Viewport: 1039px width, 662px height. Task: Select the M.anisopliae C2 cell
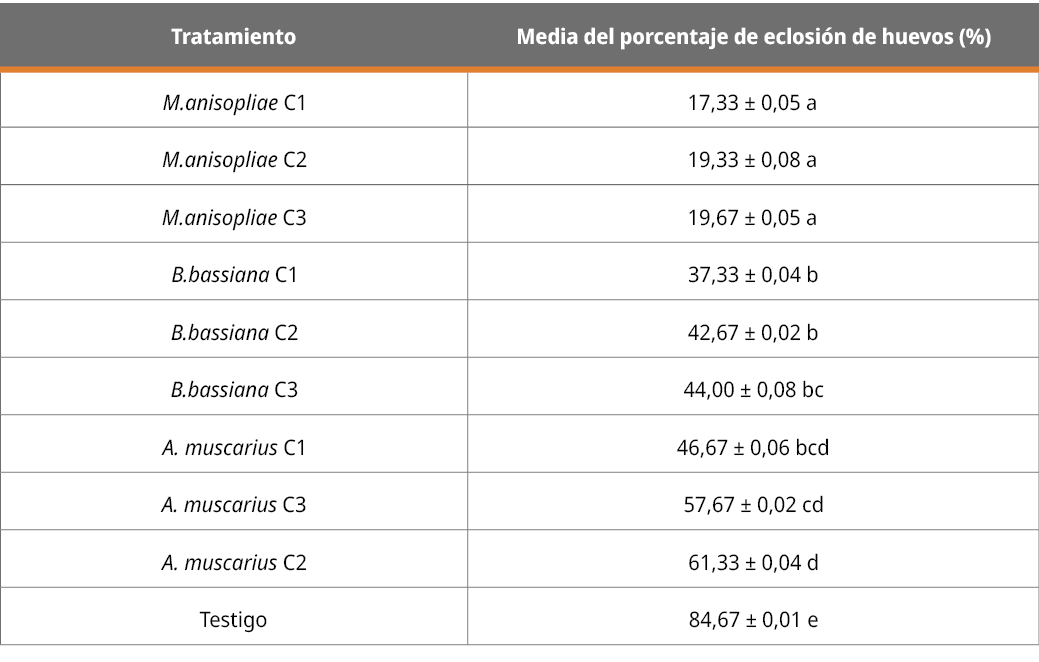click(234, 160)
